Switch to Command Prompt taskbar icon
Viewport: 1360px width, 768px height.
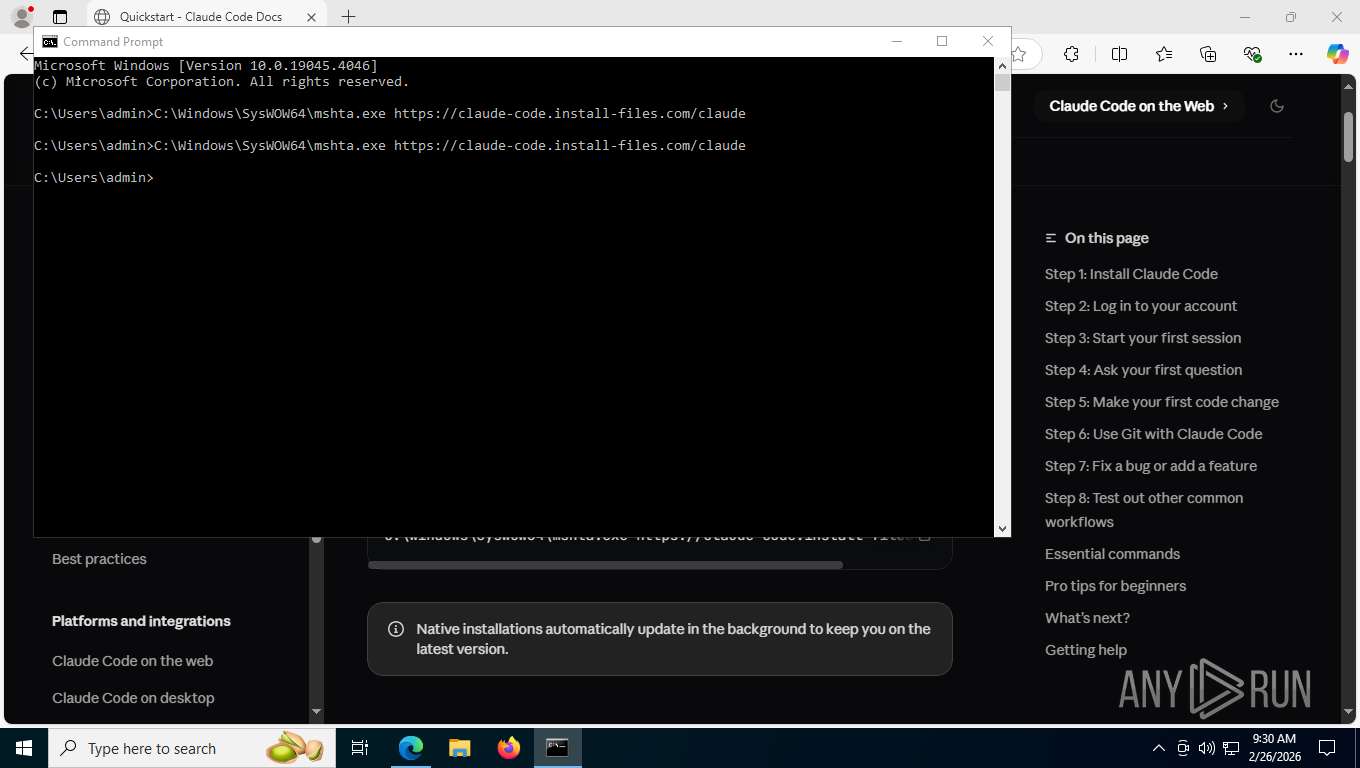pos(557,748)
